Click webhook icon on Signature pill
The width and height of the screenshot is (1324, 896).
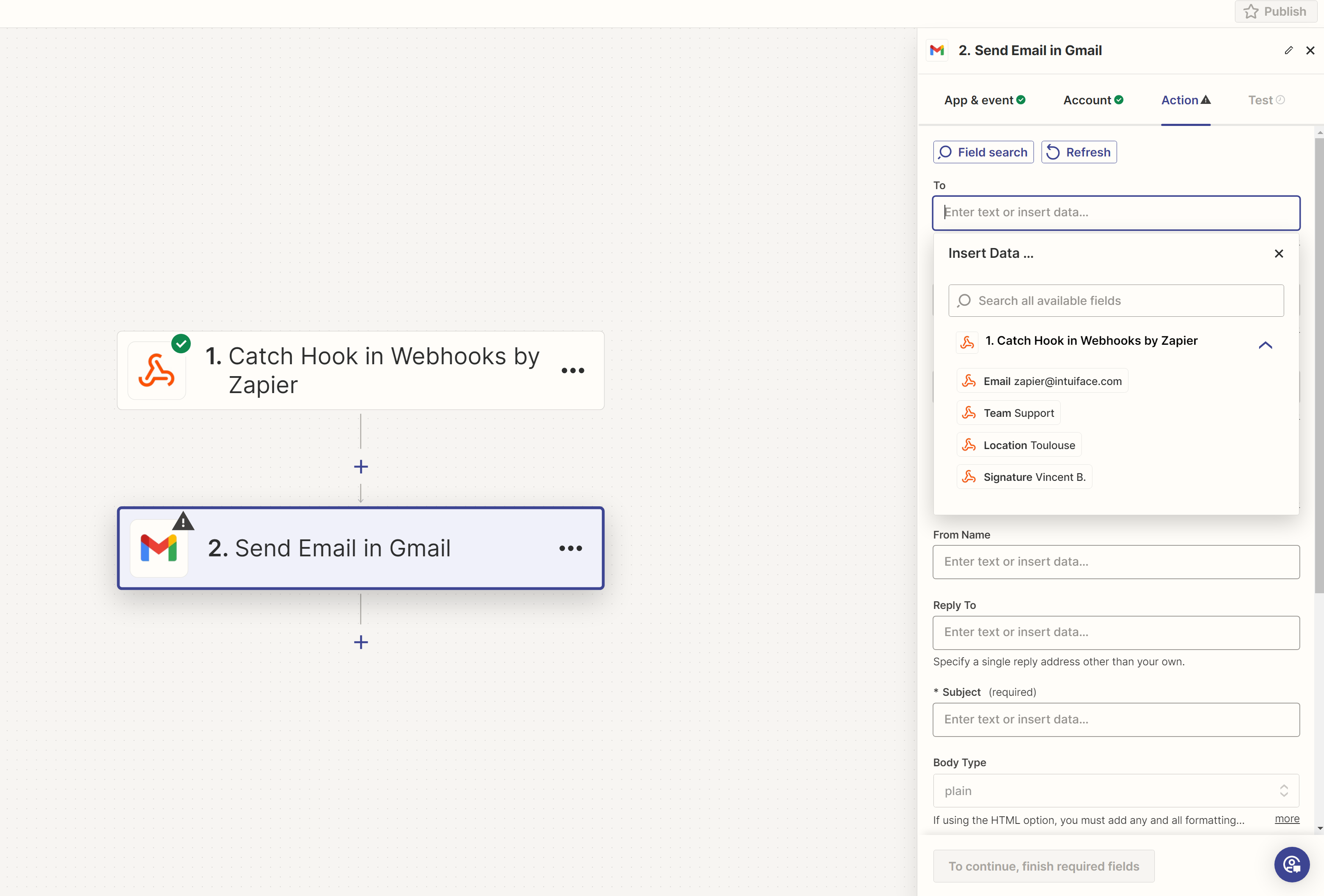[969, 477]
